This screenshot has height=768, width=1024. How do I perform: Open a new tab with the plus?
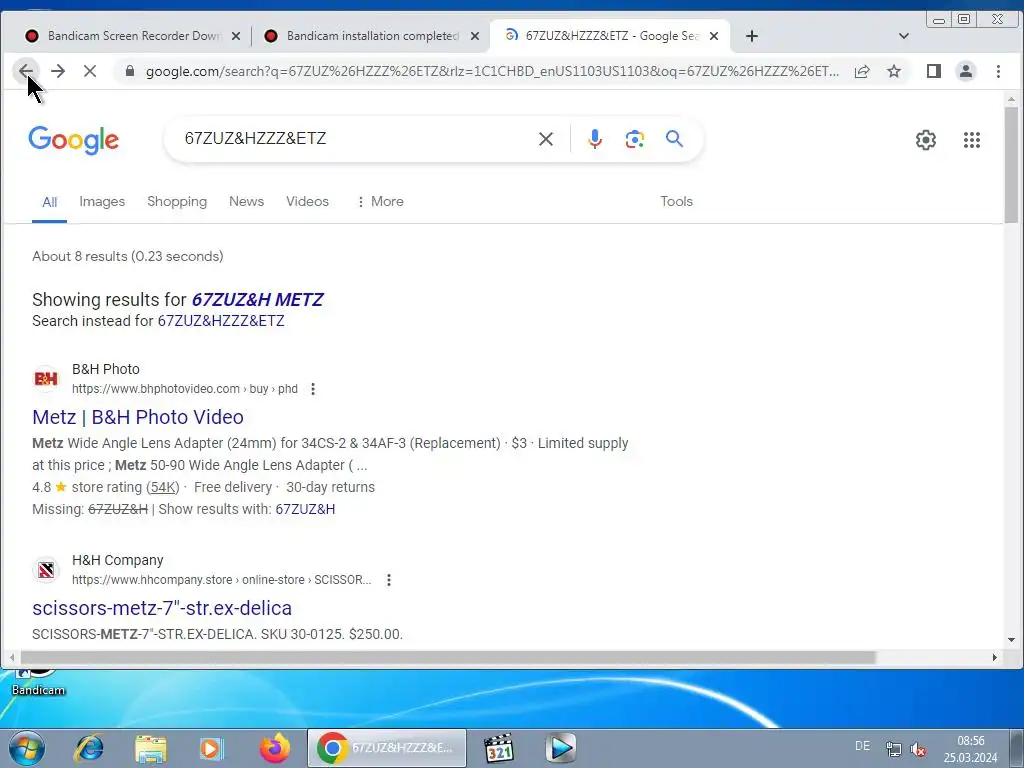[x=752, y=36]
